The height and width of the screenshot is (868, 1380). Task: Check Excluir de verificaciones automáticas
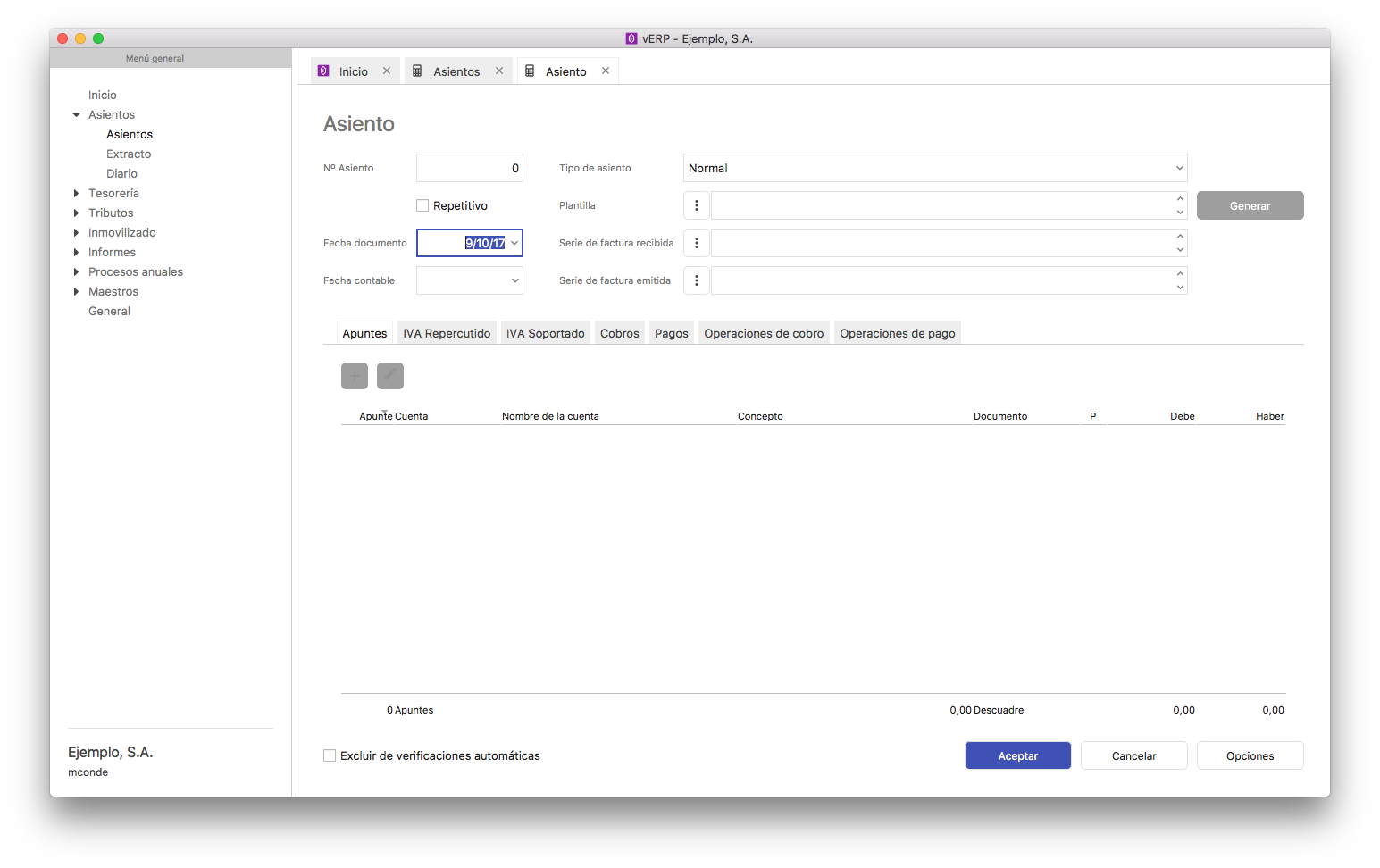(x=330, y=755)
